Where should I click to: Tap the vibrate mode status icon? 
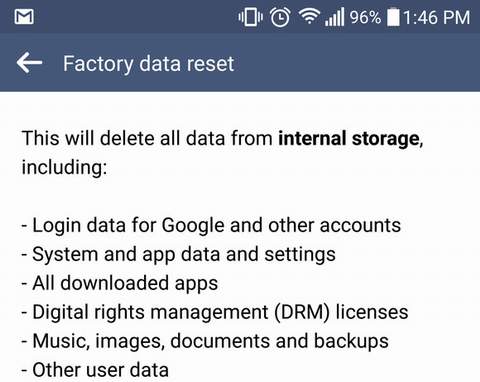[250, 17]
